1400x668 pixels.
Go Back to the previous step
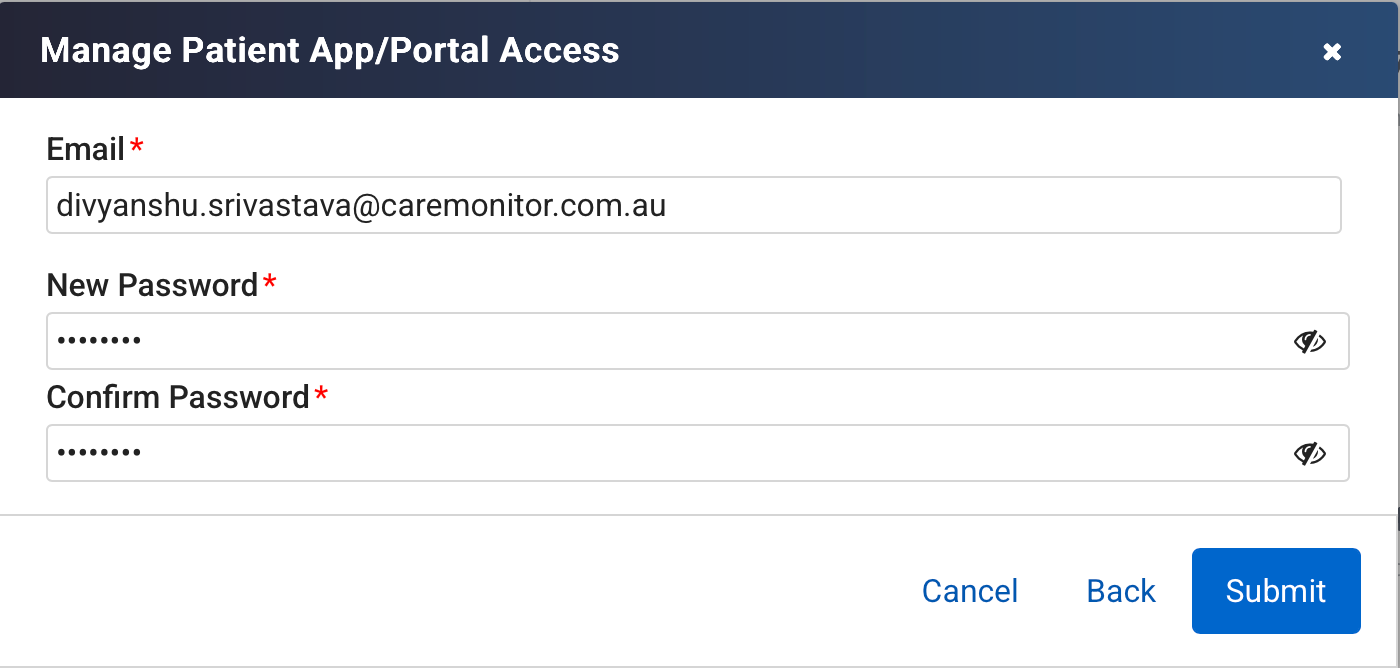1121,591
